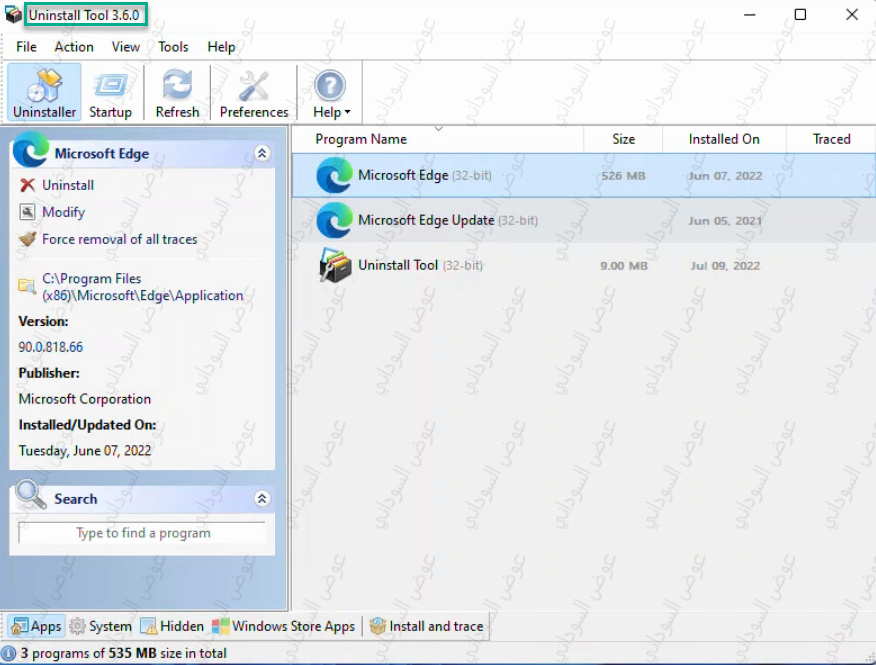The image size is (876, 665).
Task: Open the View menu
Action: pos(125,47)
